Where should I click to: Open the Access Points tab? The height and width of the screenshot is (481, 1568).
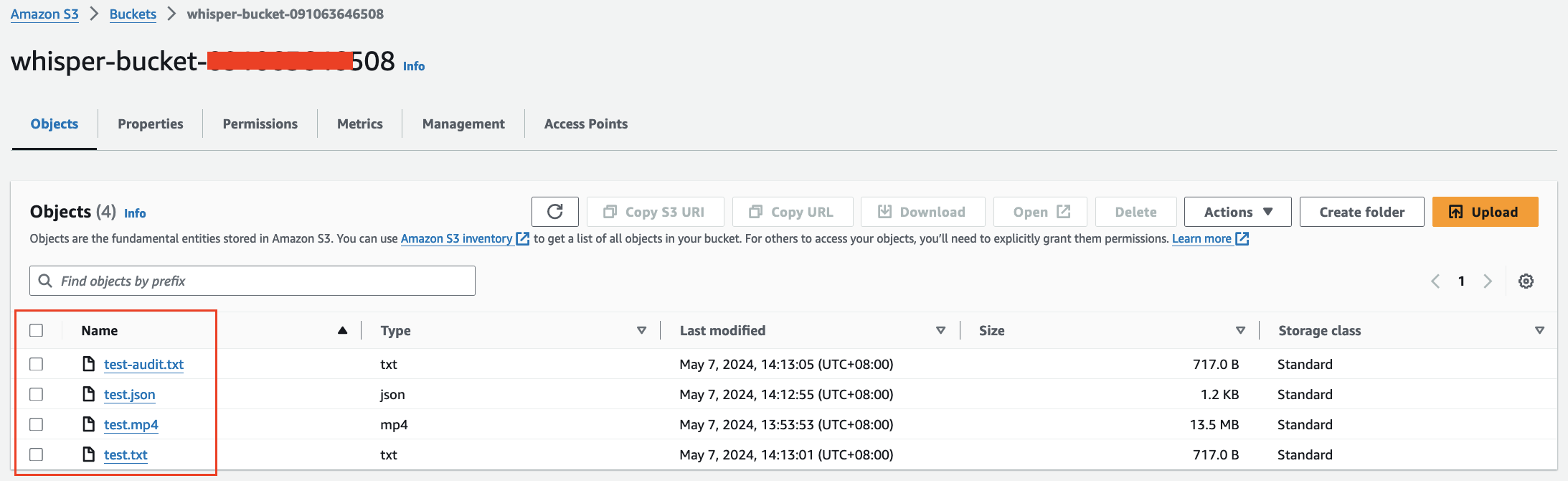[586, 123]
